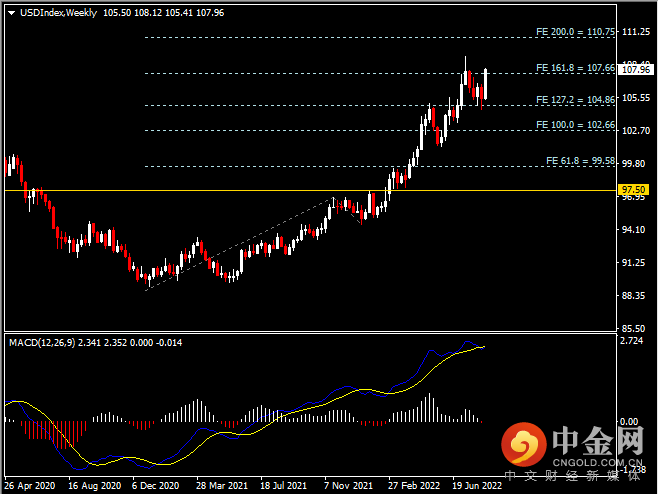This screenshot has height=494, width=658.
Task: Click the 85.50 price scale value
Action: coord(634,329)
